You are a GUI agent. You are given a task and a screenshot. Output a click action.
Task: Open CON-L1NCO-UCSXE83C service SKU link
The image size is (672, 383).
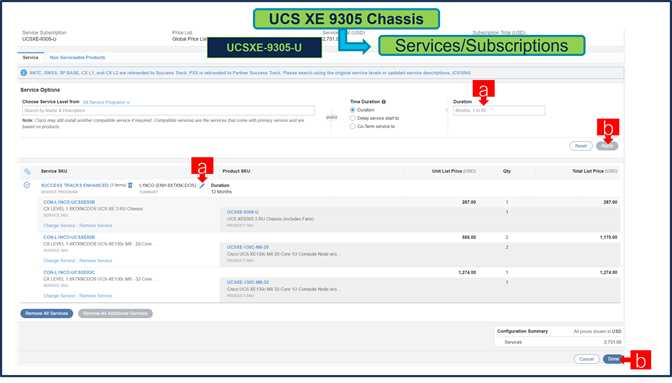click(69, 272)
